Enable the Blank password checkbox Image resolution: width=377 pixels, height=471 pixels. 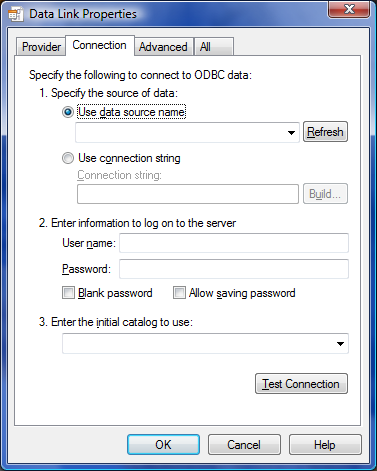point(68,293)
